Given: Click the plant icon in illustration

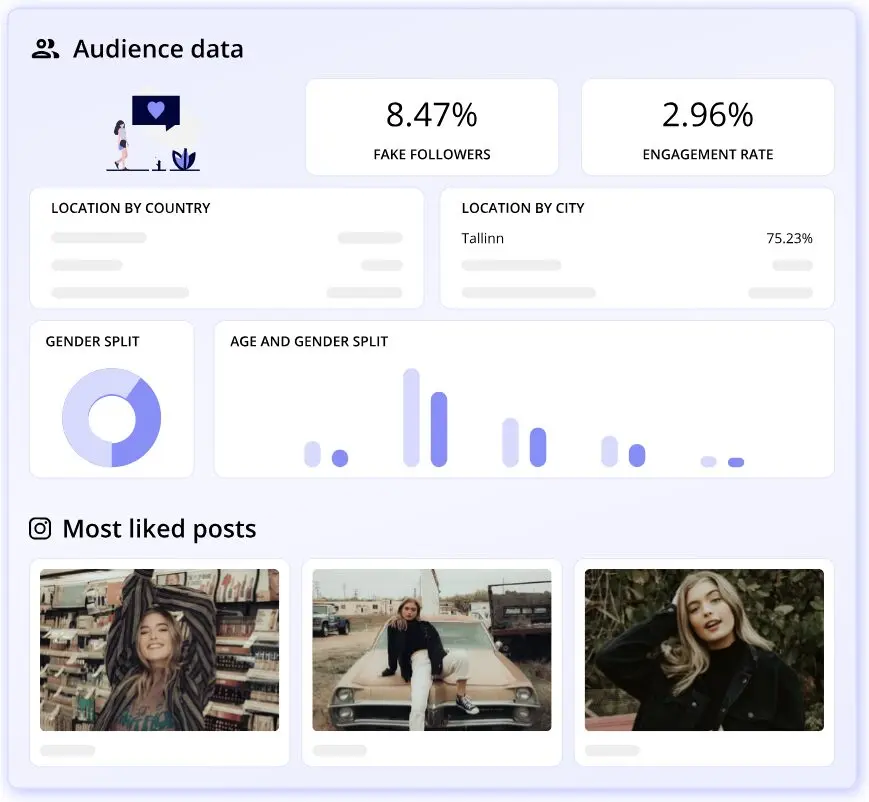Looking at the screenshot, I should tap(184, 159).
